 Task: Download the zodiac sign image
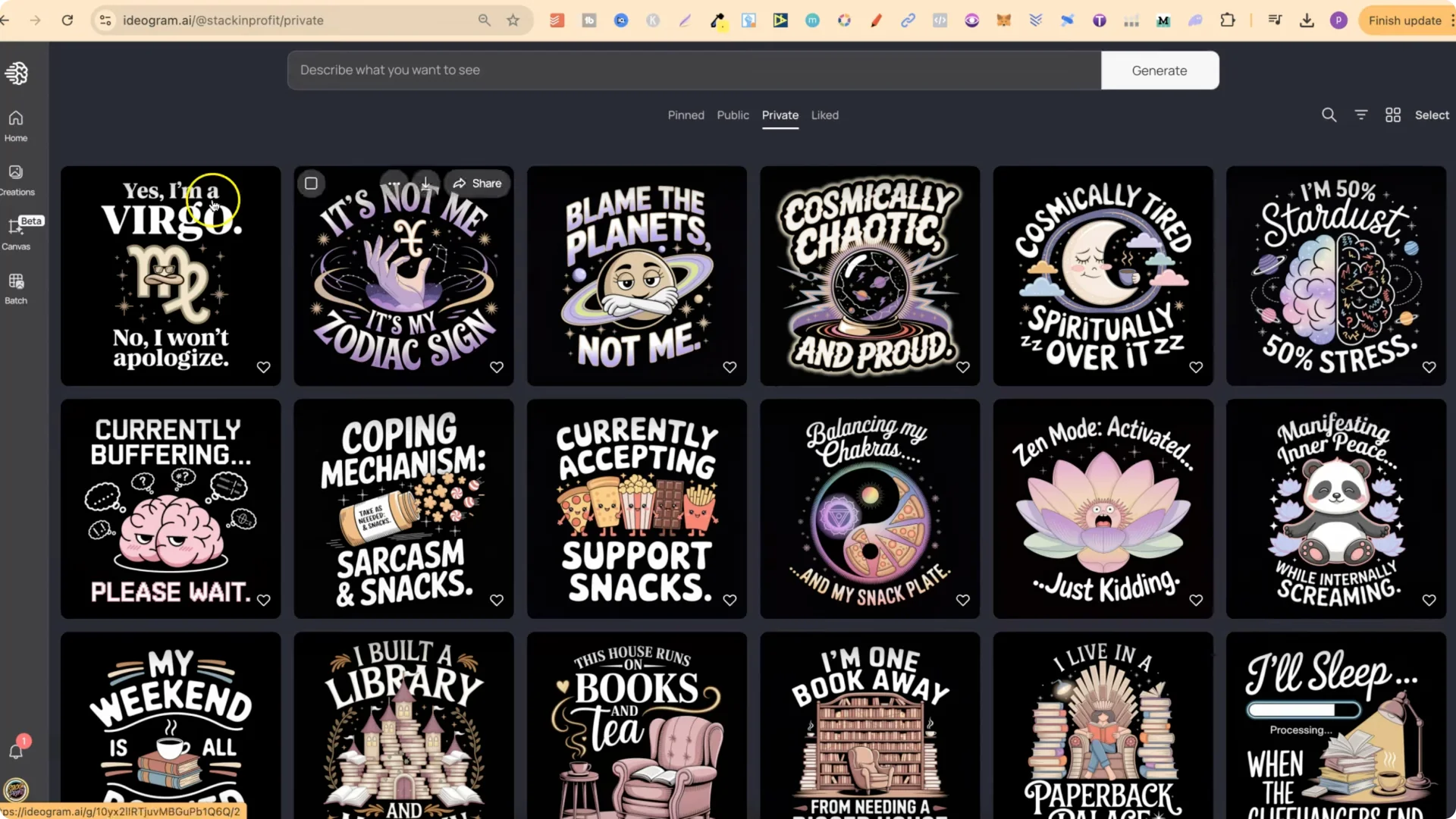[x=426, y=183]
